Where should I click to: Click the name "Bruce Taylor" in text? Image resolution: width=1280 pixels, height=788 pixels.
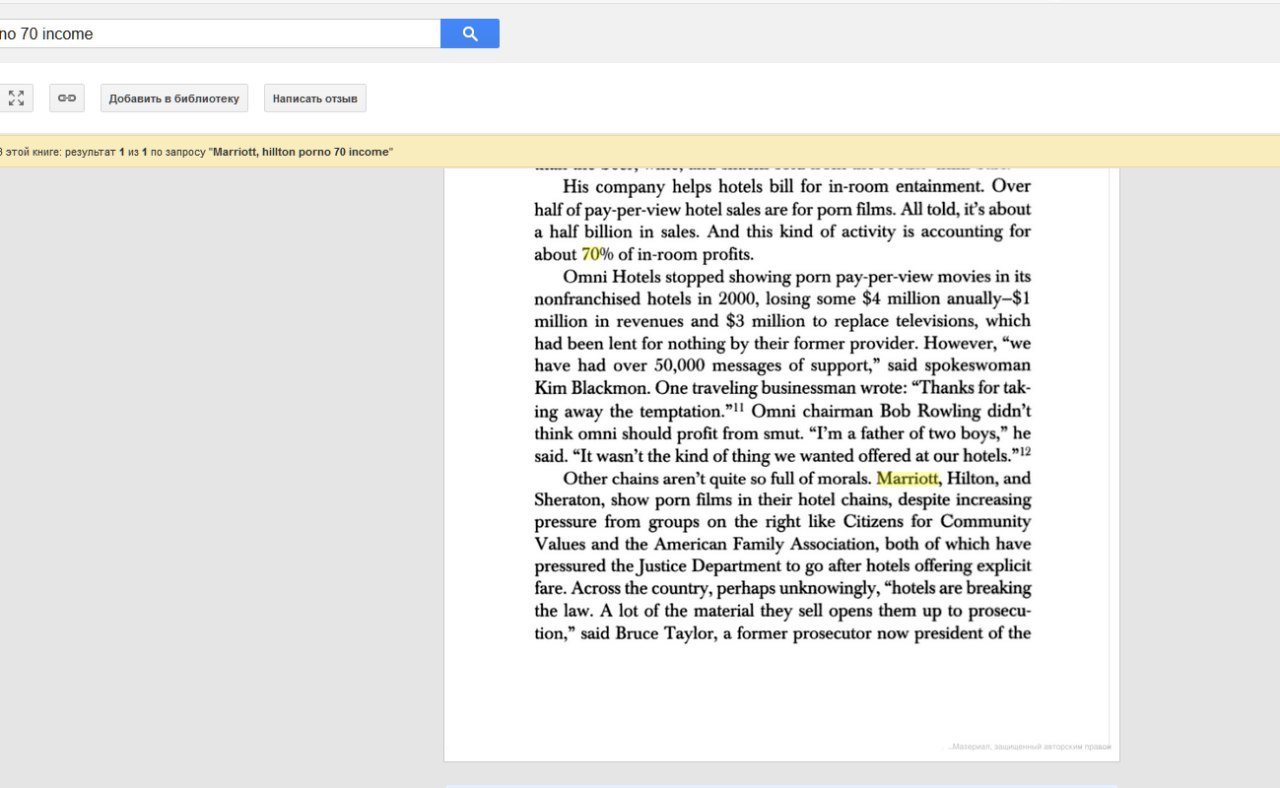tap(665, 633)
